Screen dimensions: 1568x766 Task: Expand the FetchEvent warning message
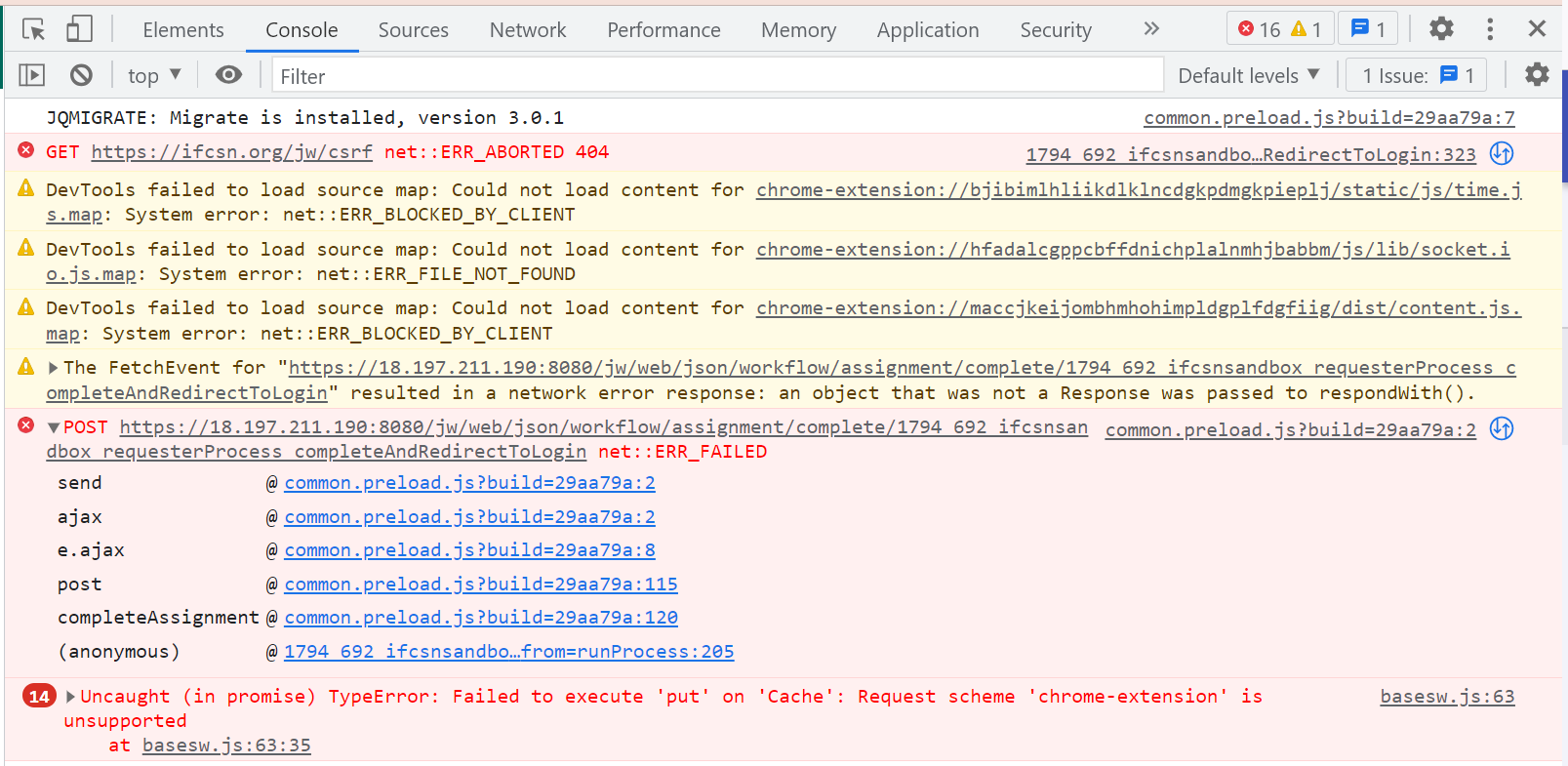point(54,368)
